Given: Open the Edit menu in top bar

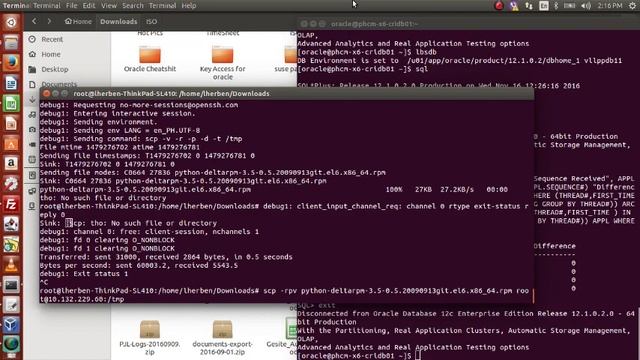Looking at the screenshot, I should click(89, 6).
